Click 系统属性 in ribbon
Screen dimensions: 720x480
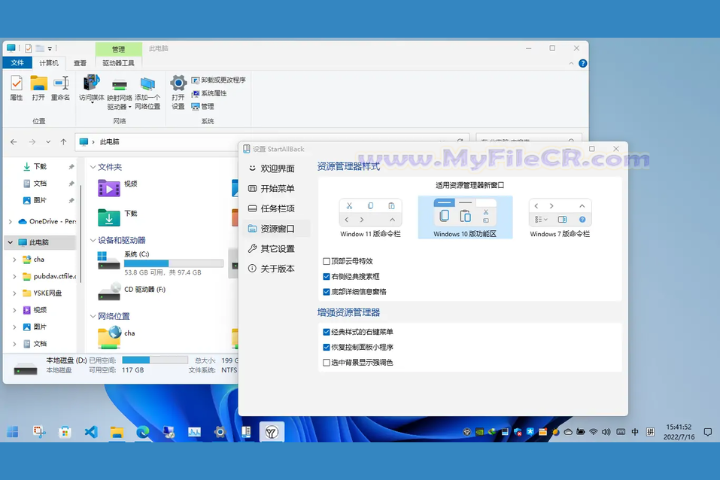tap(209, 93)
